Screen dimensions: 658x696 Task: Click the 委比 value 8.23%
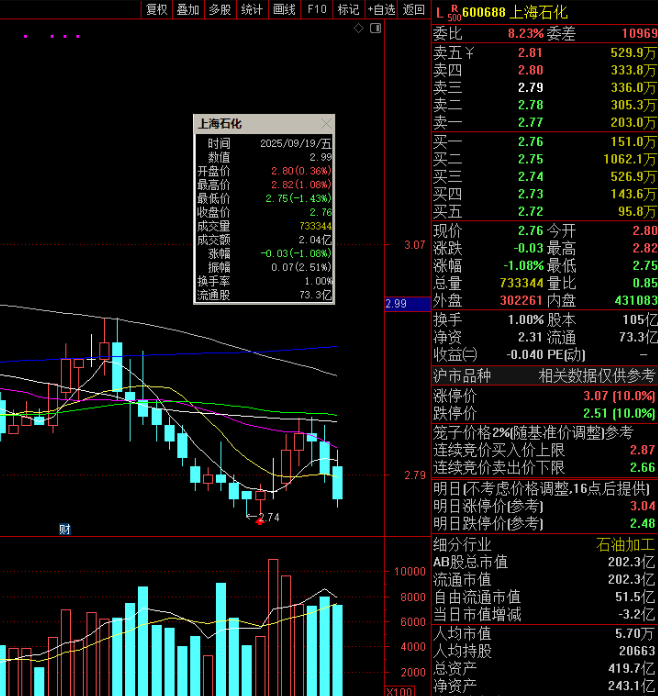526,33
